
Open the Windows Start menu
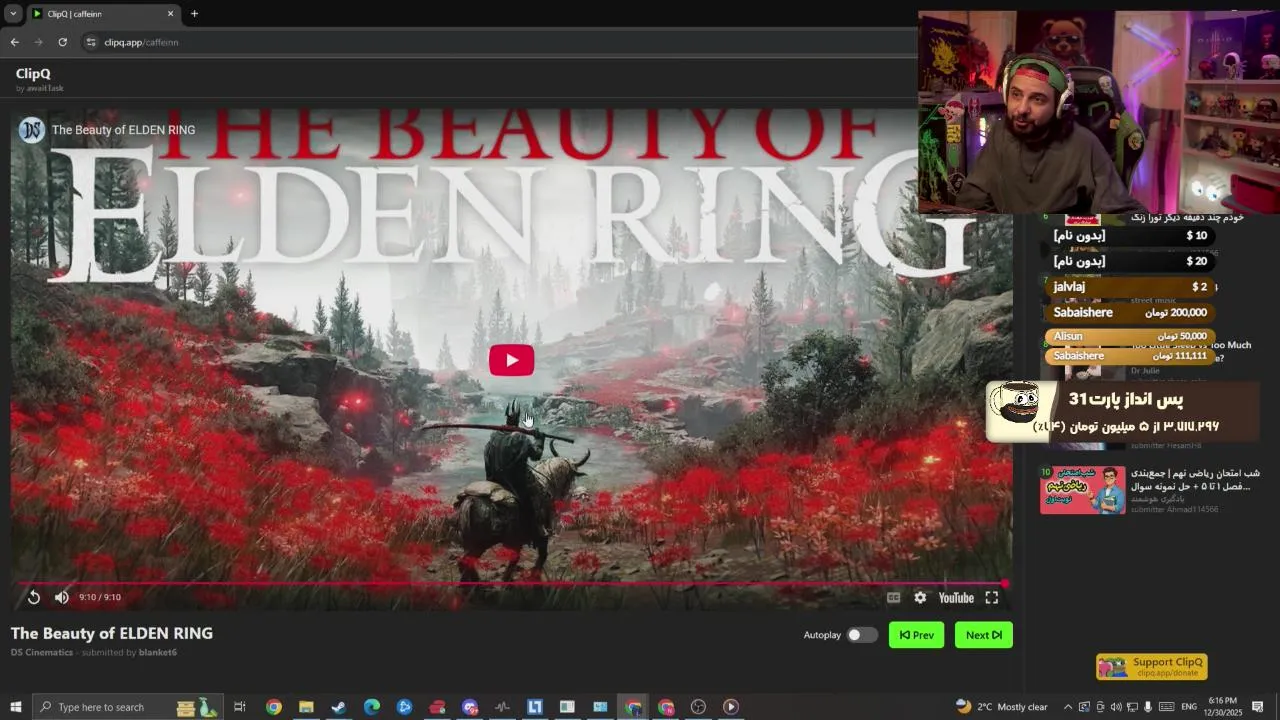tap(15, 707)
